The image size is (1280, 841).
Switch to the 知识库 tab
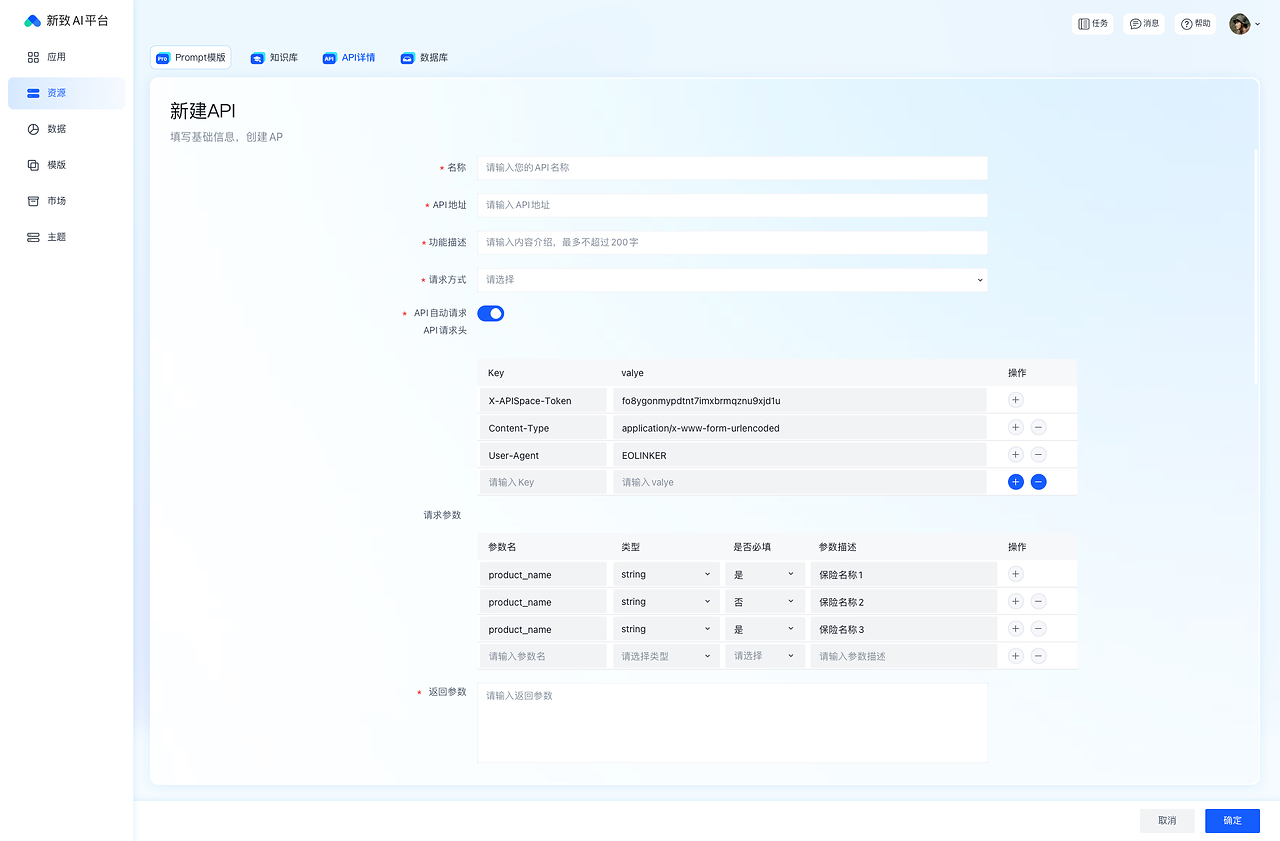(274, 58)
